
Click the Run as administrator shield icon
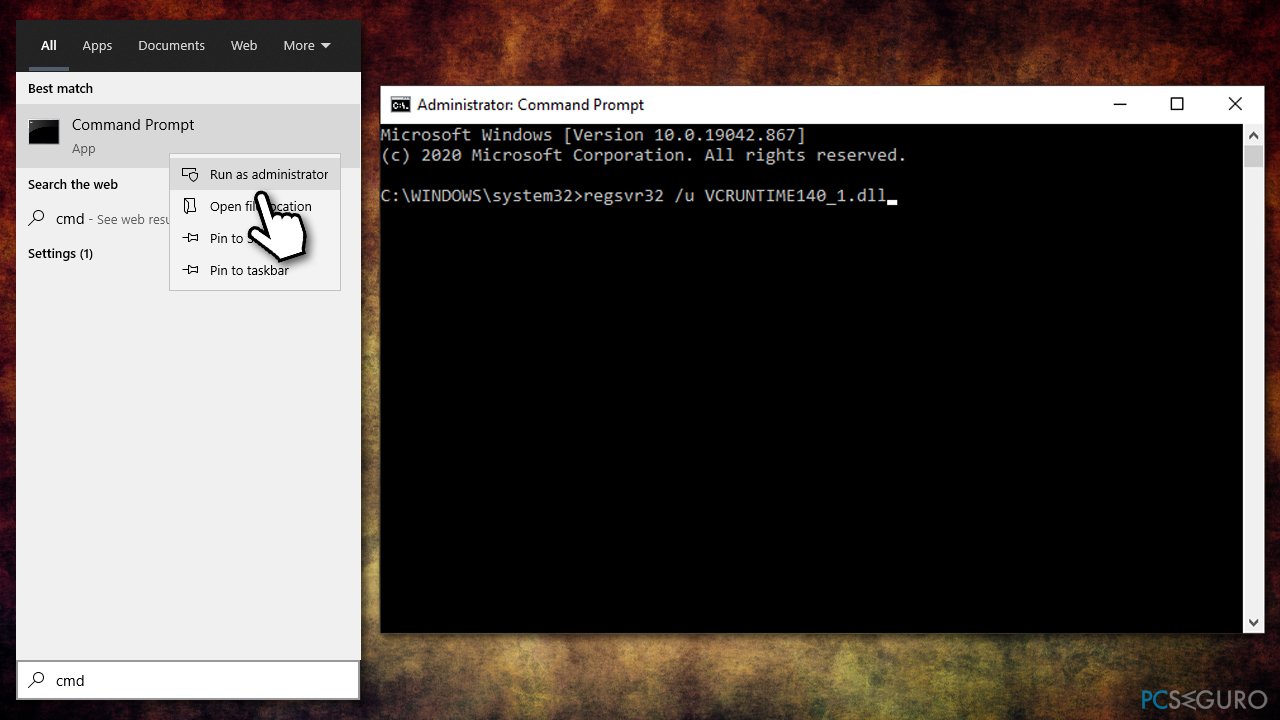tap(189, 175)
